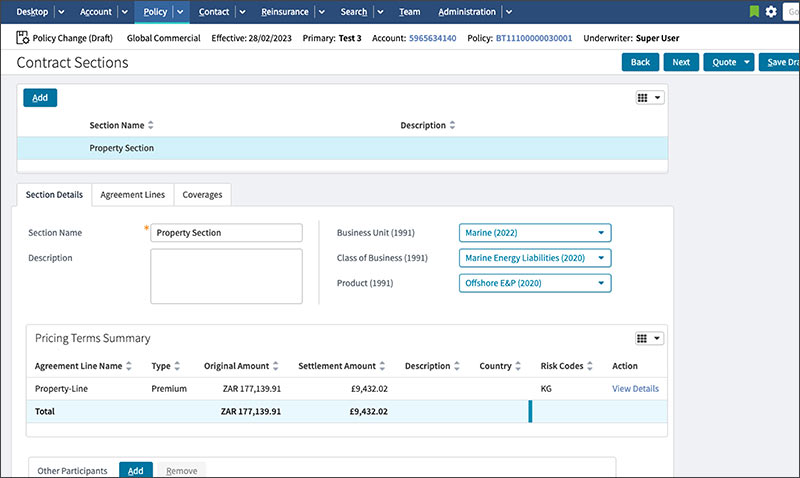
Task: Click the Next button
Action: click(x=680, y=62)
